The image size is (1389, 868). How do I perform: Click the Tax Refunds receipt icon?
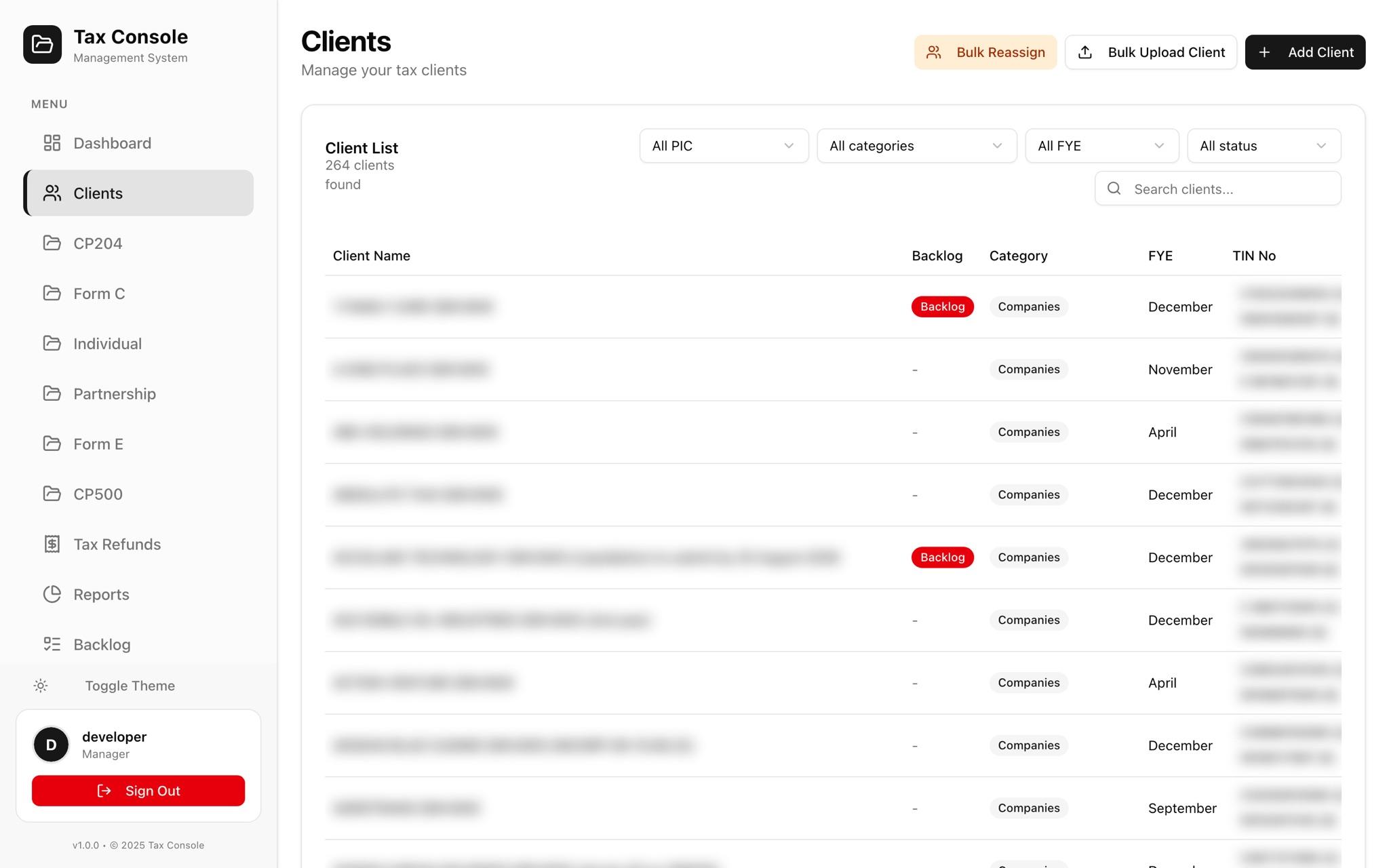[x=52, y=545]
